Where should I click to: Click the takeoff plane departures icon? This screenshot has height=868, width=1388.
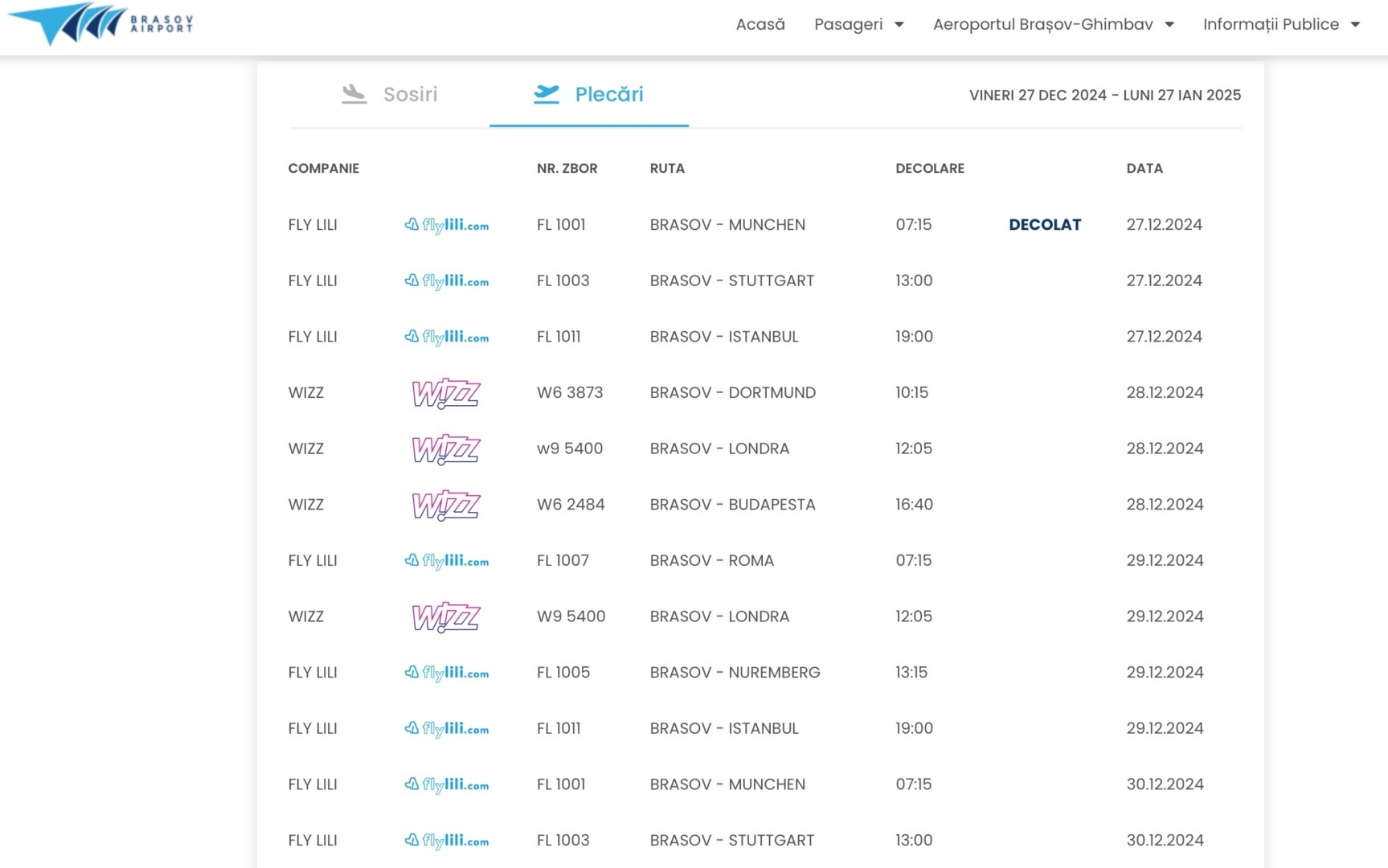pos(547,94)
